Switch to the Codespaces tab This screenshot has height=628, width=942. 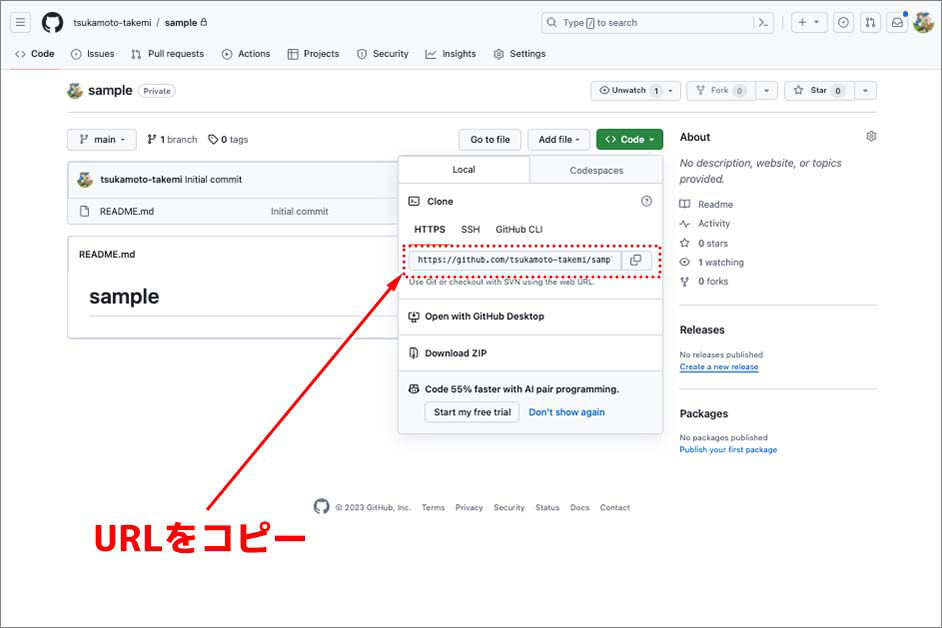tap(595, 170)
